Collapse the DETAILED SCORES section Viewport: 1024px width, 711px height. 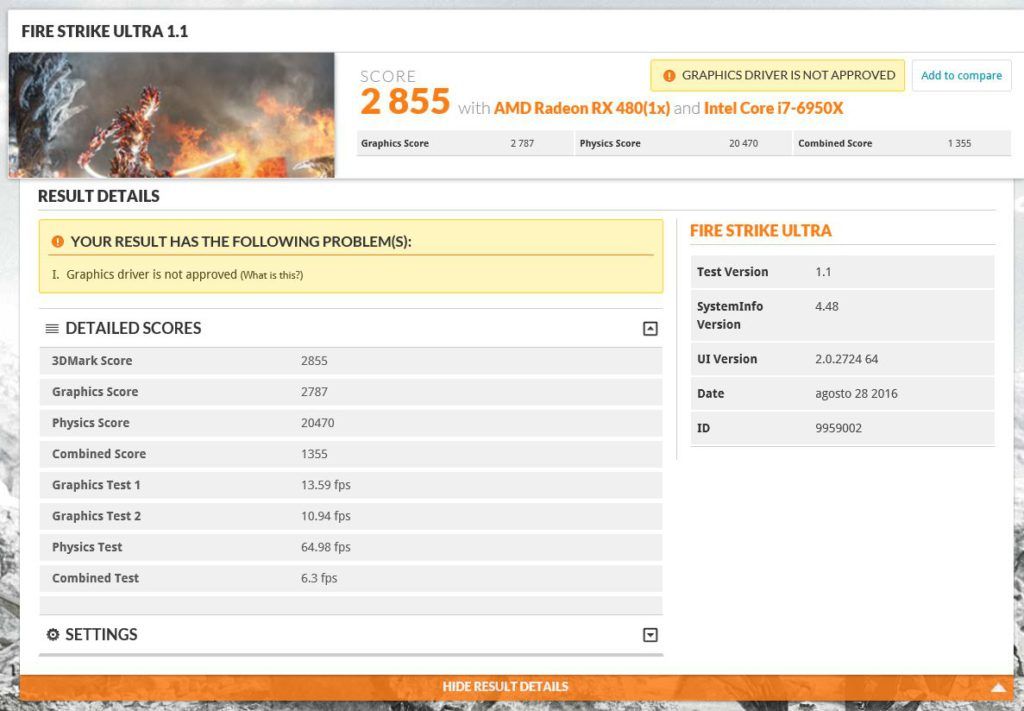tap(650, 328)
